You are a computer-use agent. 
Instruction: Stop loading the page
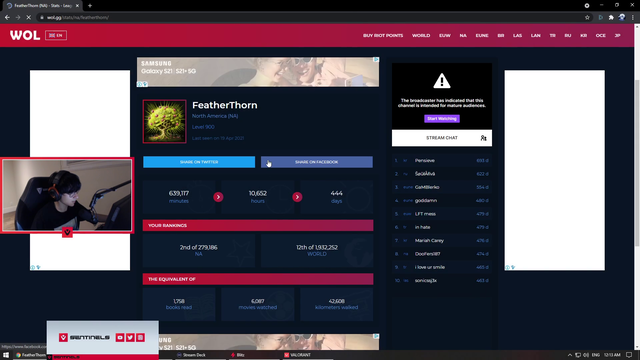click(x=28, y=18)
